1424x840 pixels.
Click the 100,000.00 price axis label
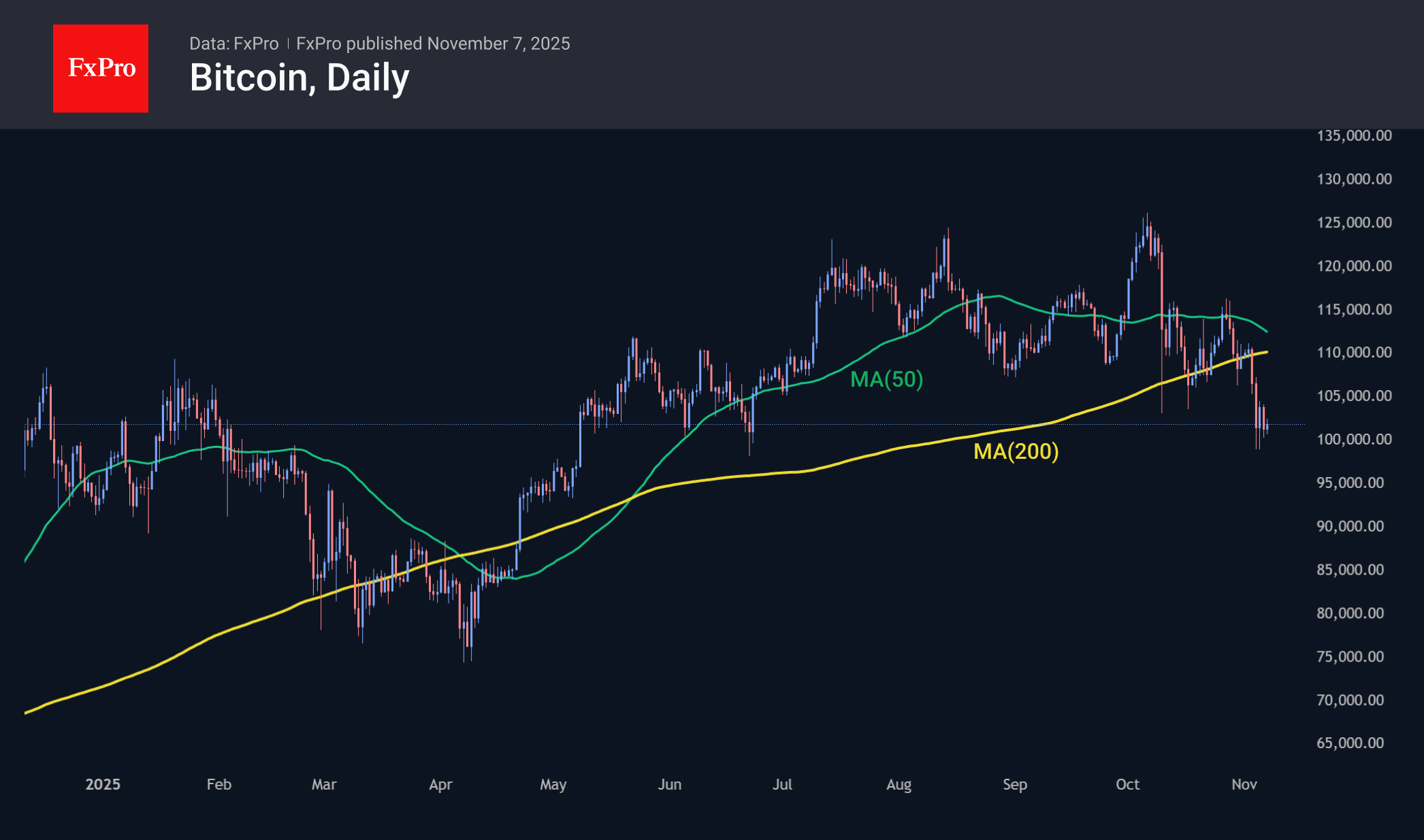click(x=1354, y=439)
